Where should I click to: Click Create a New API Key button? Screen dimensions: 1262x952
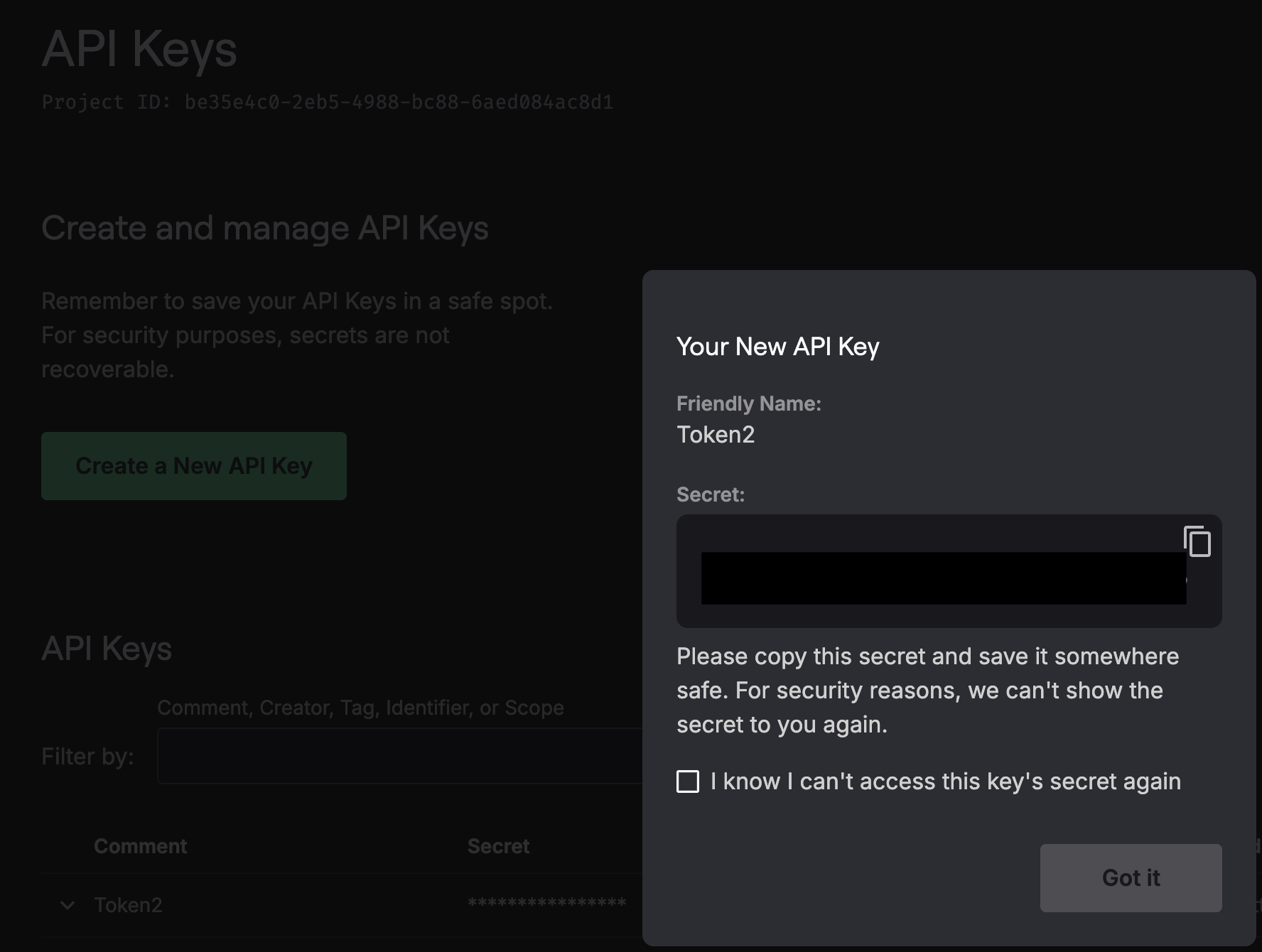click(x=194, y=466)
